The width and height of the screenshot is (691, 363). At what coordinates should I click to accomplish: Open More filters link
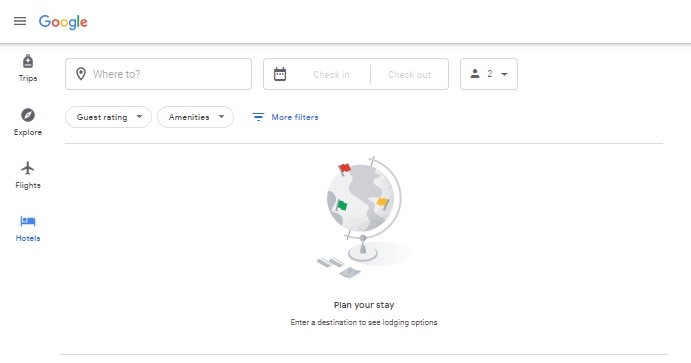pyautogui.click(x=295, y=117)
